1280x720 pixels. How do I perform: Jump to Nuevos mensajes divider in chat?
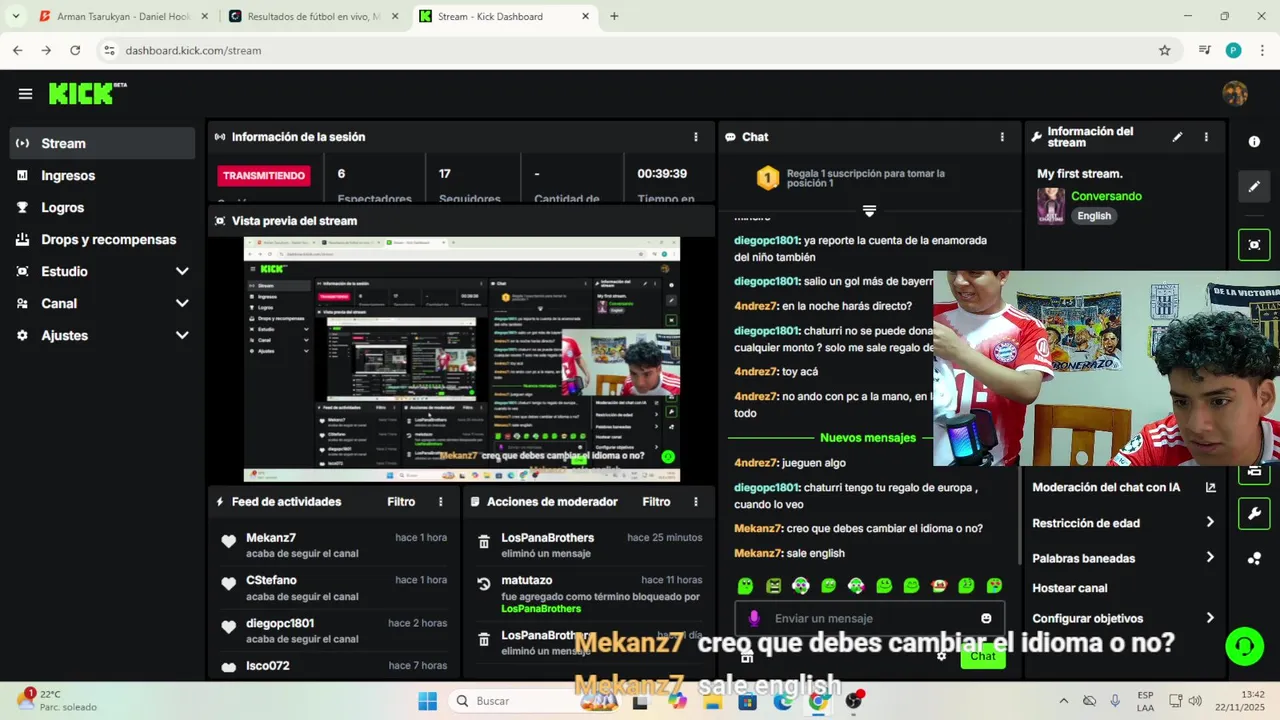point(868,438)
